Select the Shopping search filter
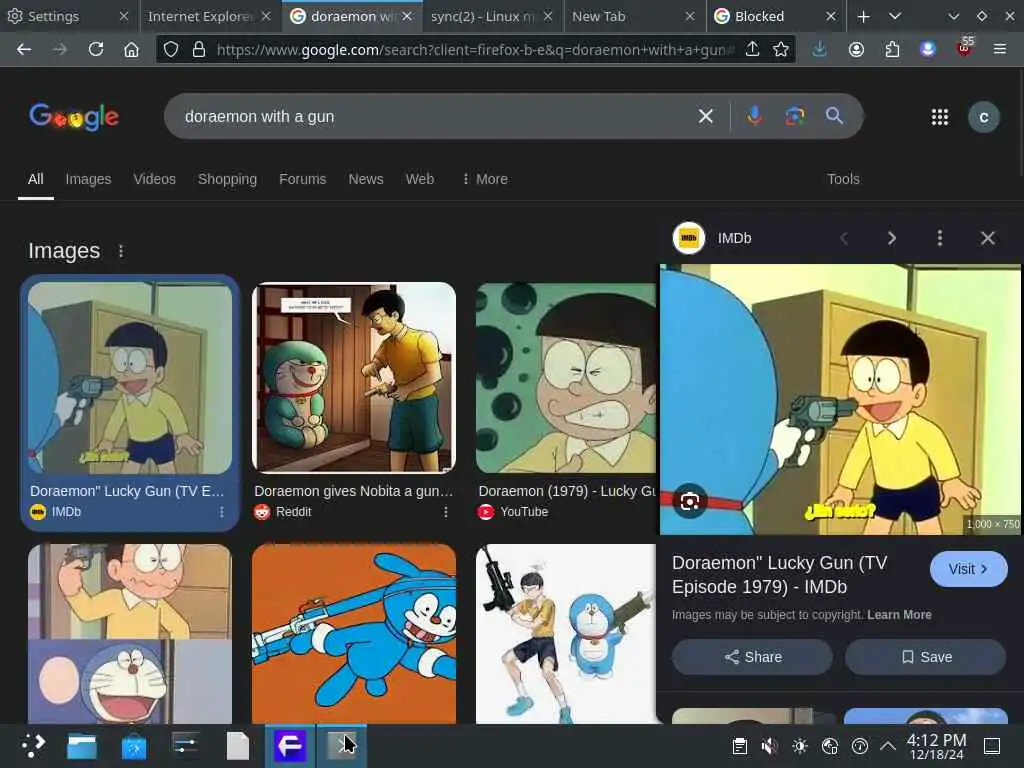The height and width of the screenshot is (768, 1024). 227,179
